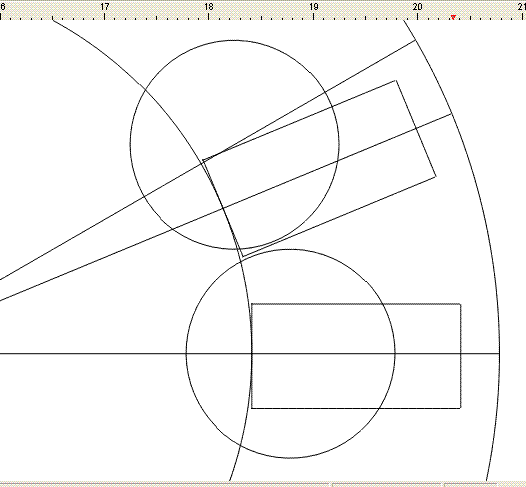526x487 pixels.
Task: Click the 18 mark on the ruler
Action: 209,7
